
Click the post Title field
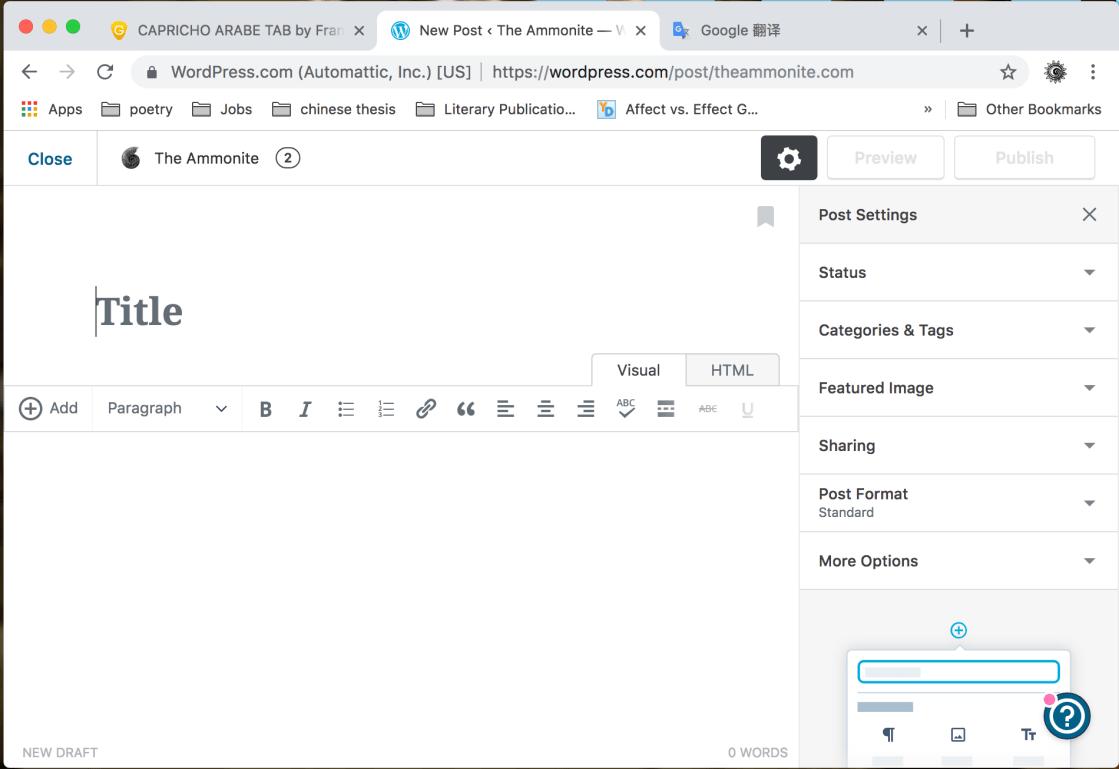point(300,312)
